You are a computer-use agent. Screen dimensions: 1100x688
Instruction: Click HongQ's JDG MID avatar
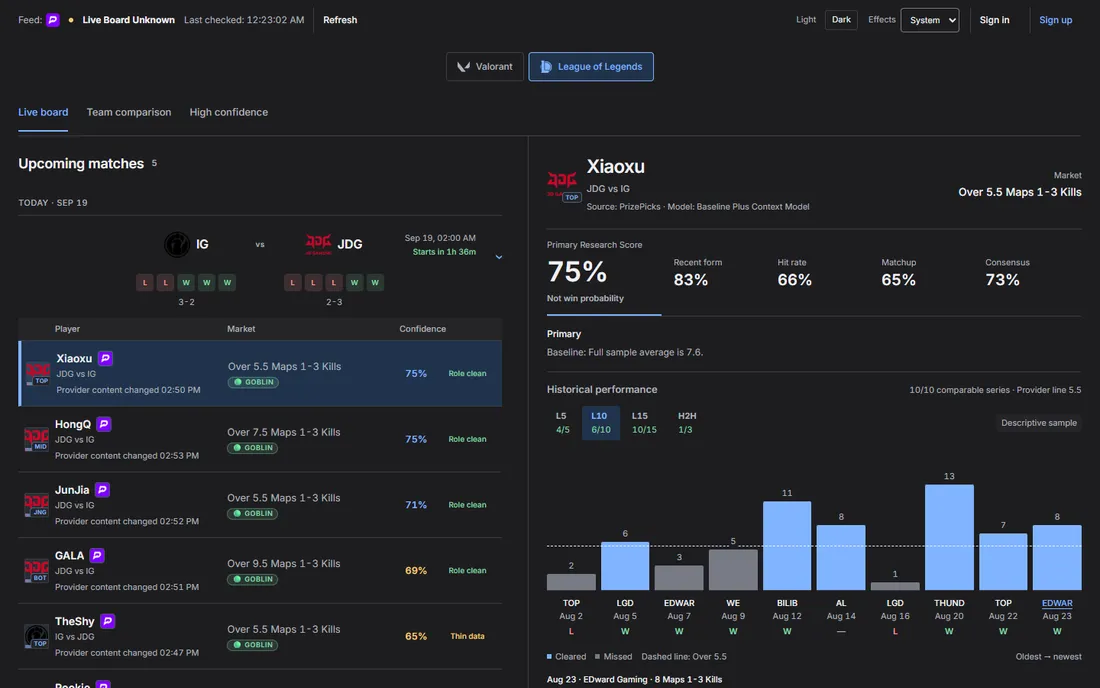(36, 439)
